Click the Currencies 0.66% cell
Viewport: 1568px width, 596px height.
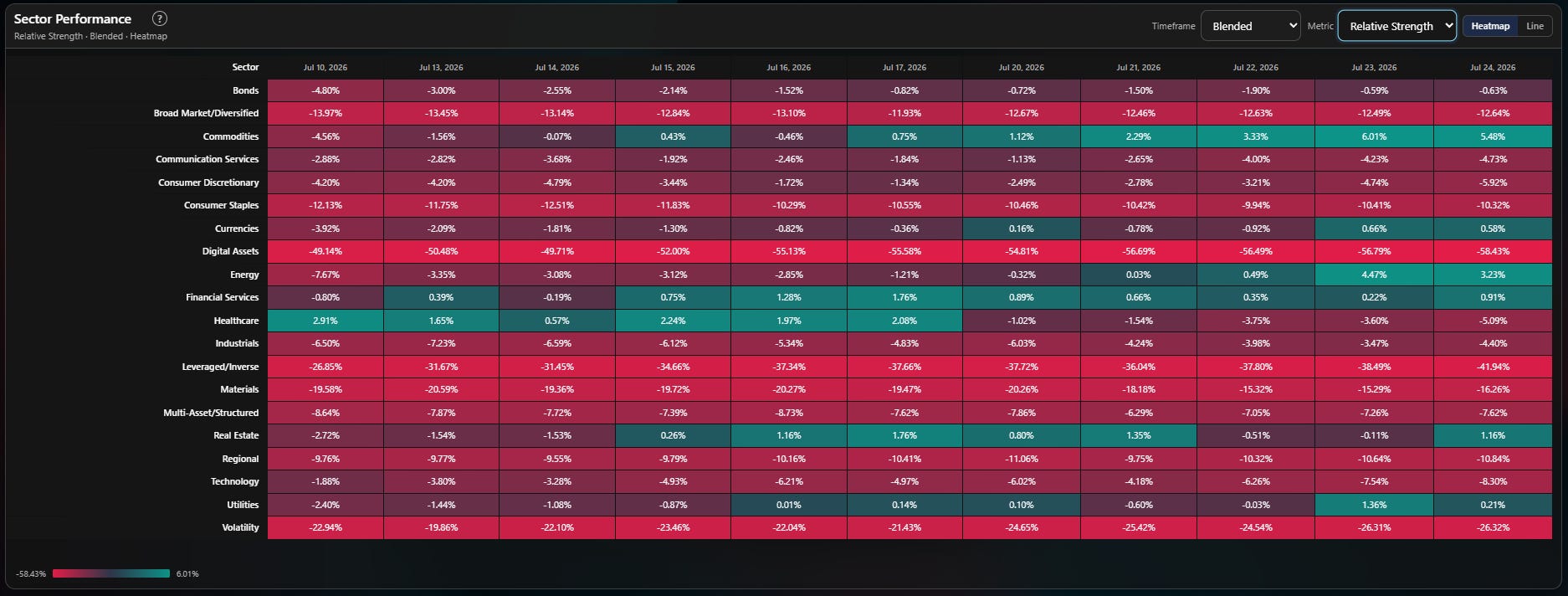pos(1374,229)
